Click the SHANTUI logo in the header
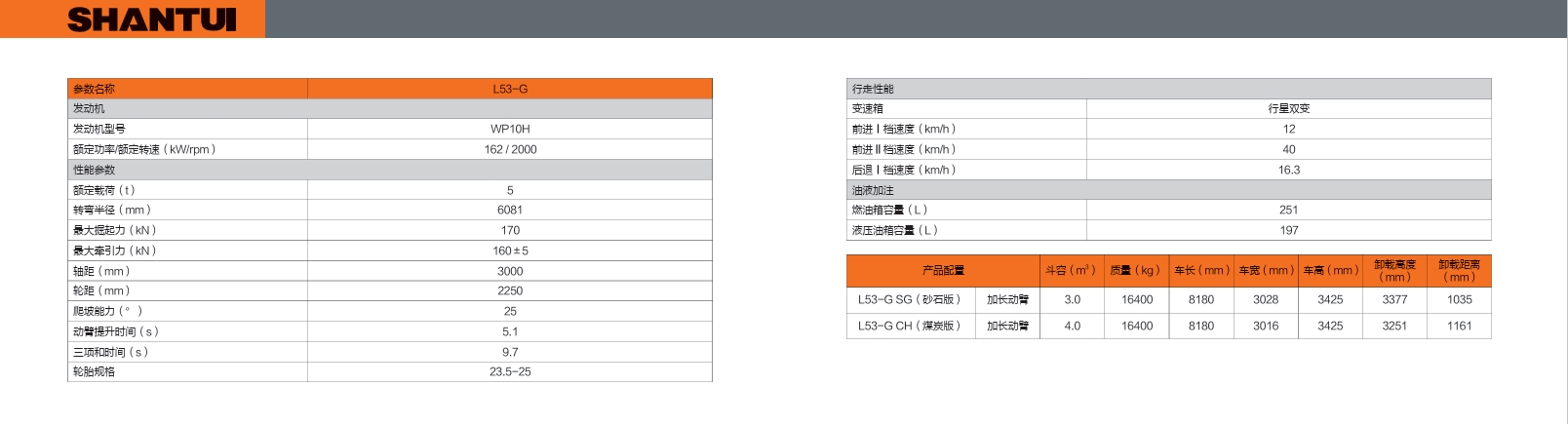Image resolution: width=1568 pixels, height=424 pixels. coord(152,19)
